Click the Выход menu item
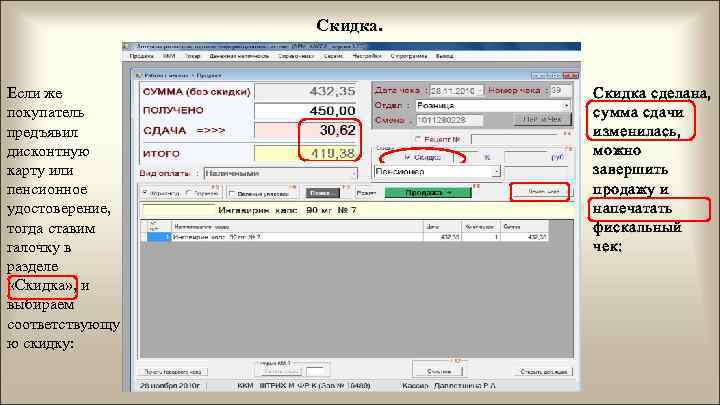The width and height of the screenshot is (720, 405). [444, 56]
